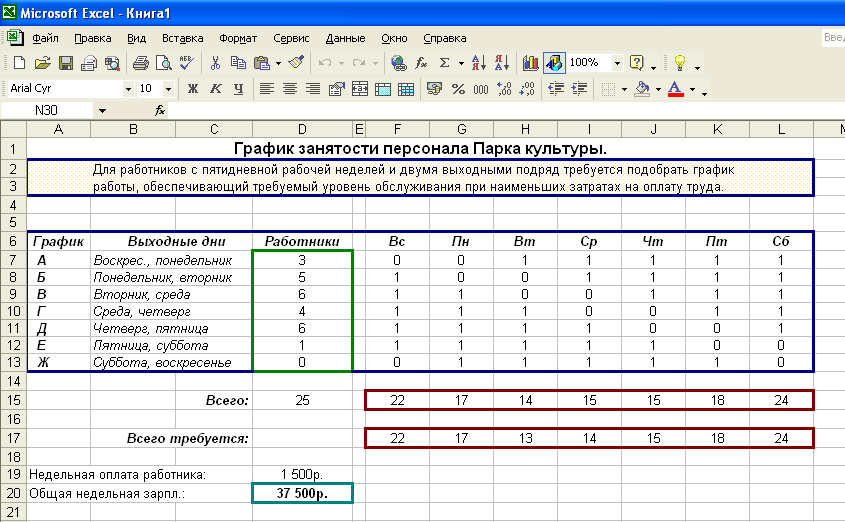Toggle Underline (Ч) formatting
Screen dimensions: 845x522
238,89
